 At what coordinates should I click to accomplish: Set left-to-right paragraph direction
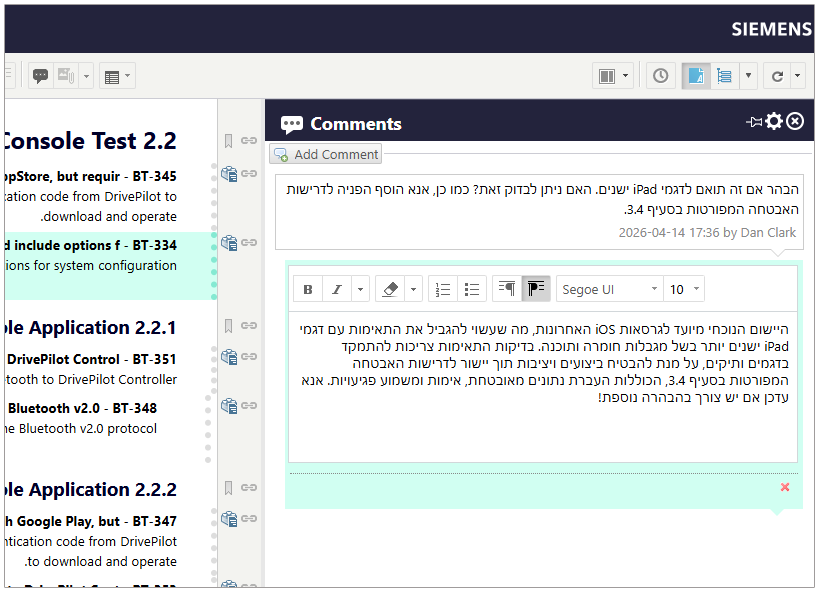tap(507, 289)
